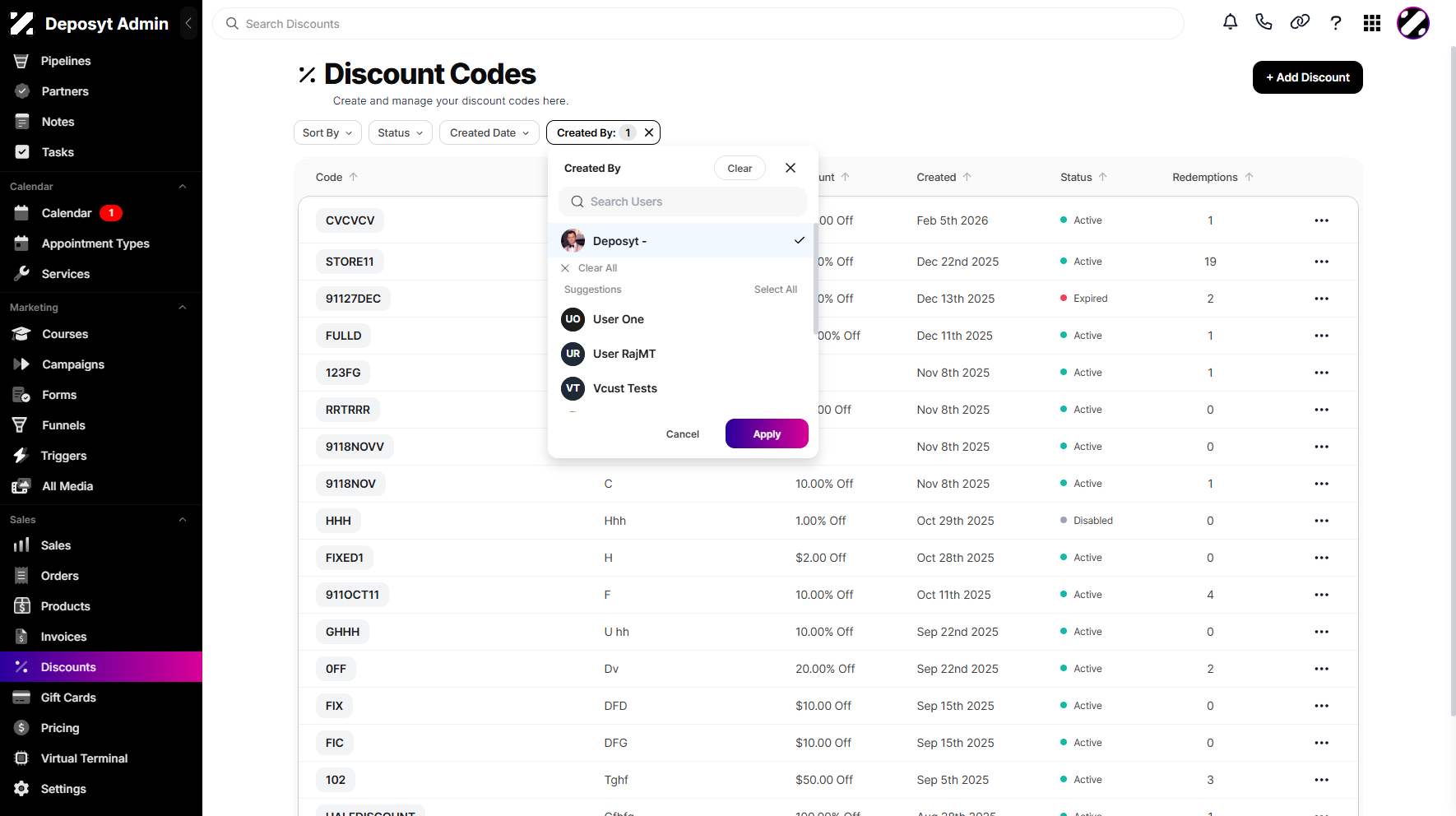The width and height of the screenshot is (1456, 816).
Task: Click the Funnels icon
Action: click(x=21, y=425)
